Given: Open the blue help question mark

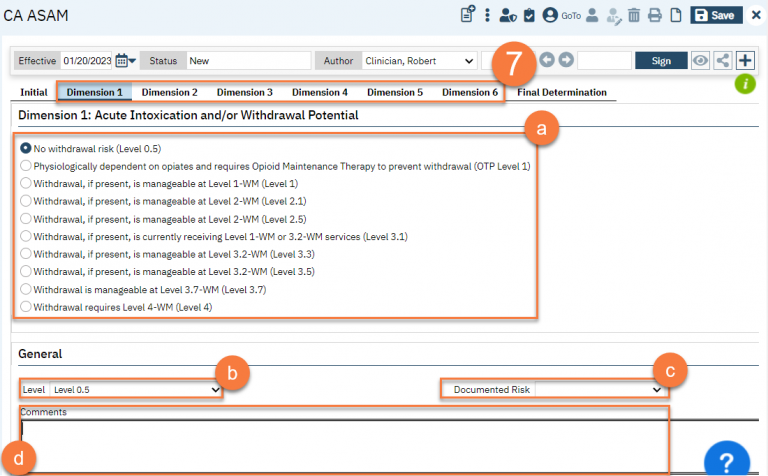Looking at the screenshot, I should [726, 461].
